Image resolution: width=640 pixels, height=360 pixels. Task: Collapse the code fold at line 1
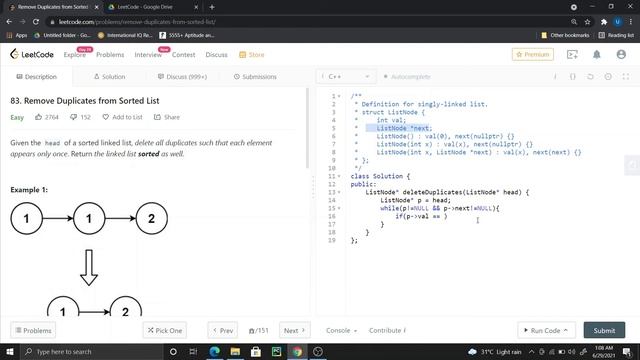[339, 96]
